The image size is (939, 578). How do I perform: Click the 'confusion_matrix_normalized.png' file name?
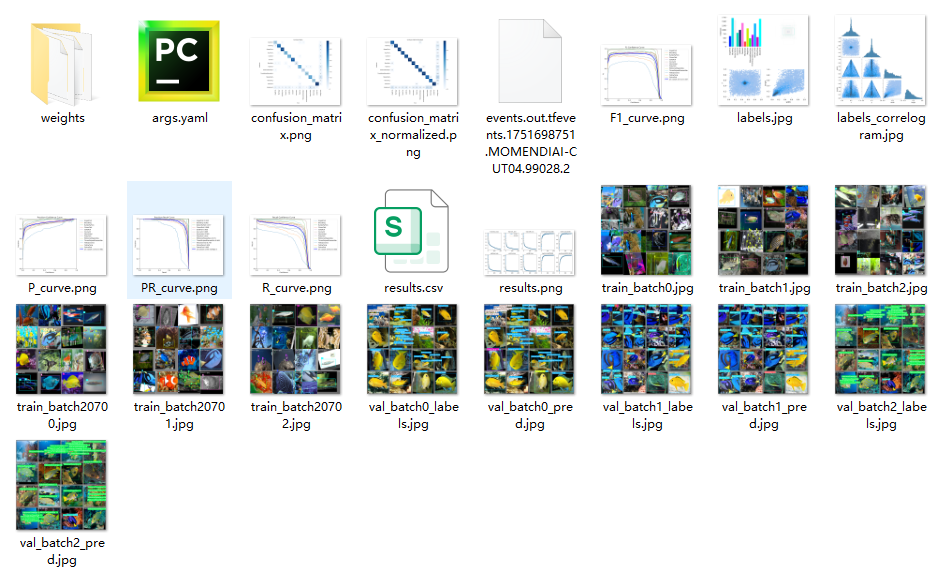tap(413, 135)
